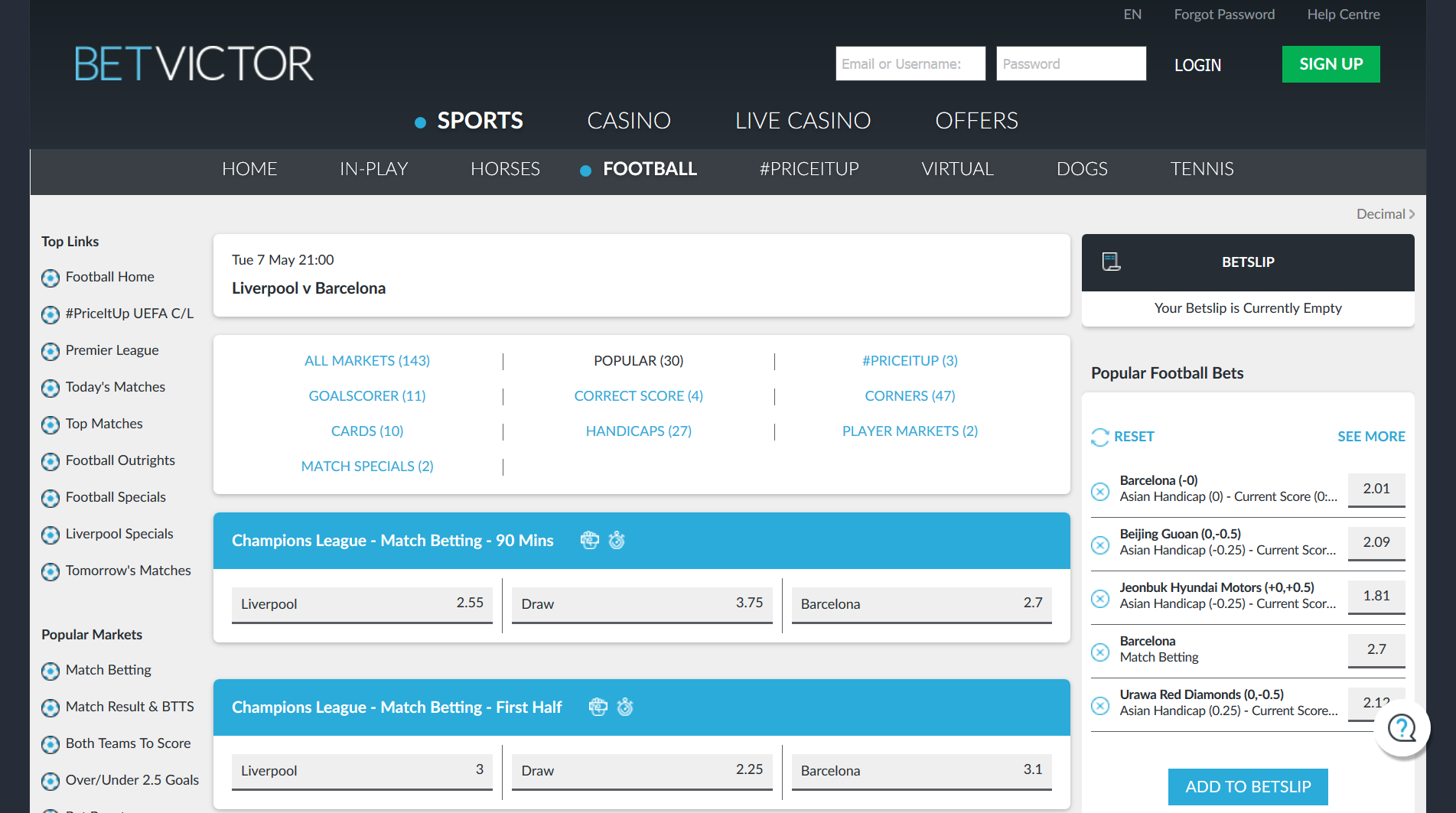
Task: Open the Horses tab
Action: click(x=505, y=169)
